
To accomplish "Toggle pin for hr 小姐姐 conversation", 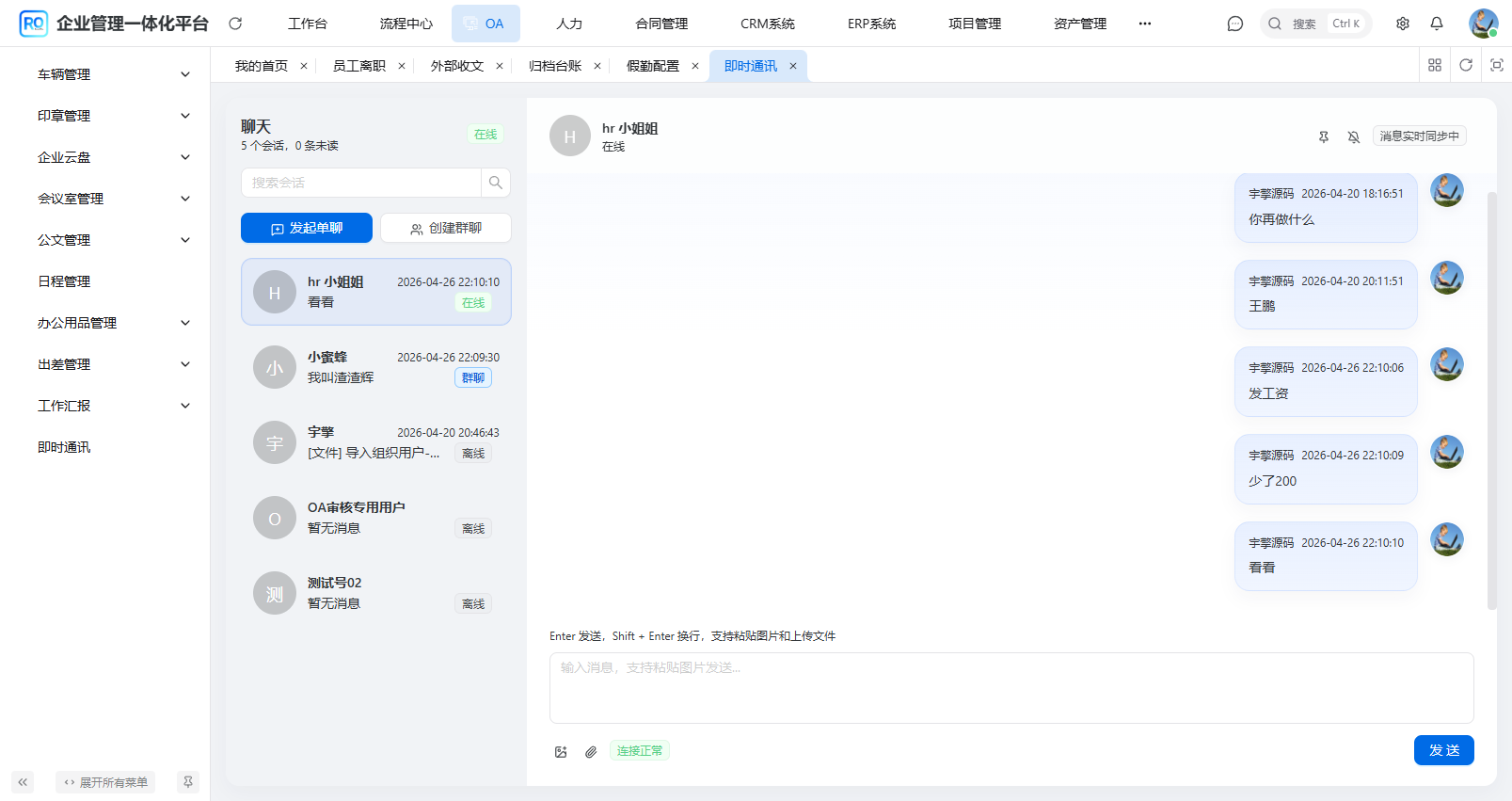I will (1324, 136).
